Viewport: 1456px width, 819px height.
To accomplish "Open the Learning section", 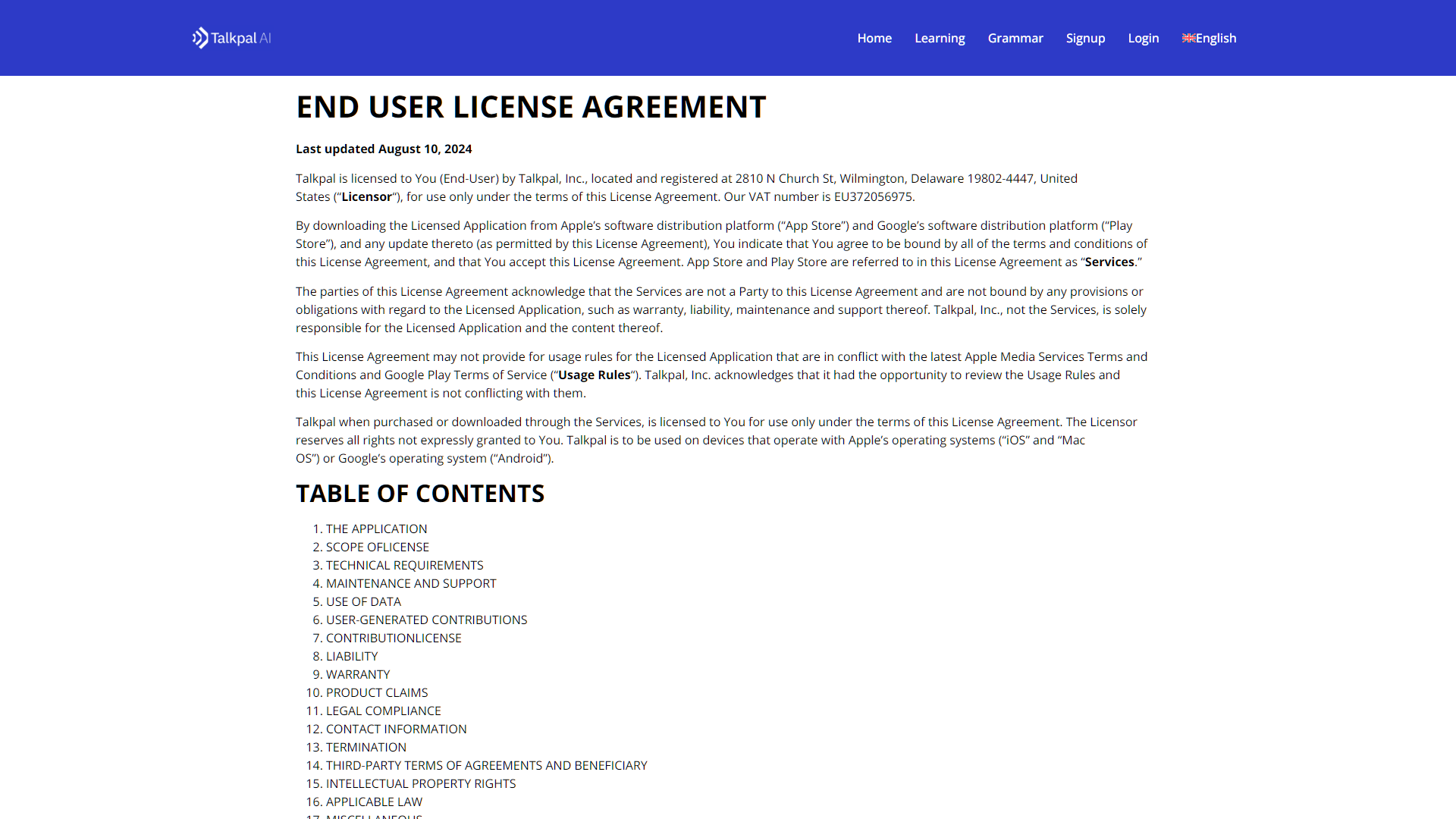I will pos(940,38).
